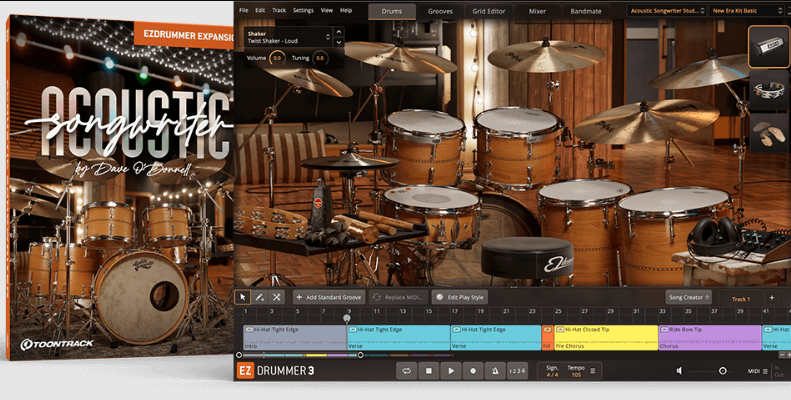Click the loop range start handle
791x400 pixels.
point(239,355)
